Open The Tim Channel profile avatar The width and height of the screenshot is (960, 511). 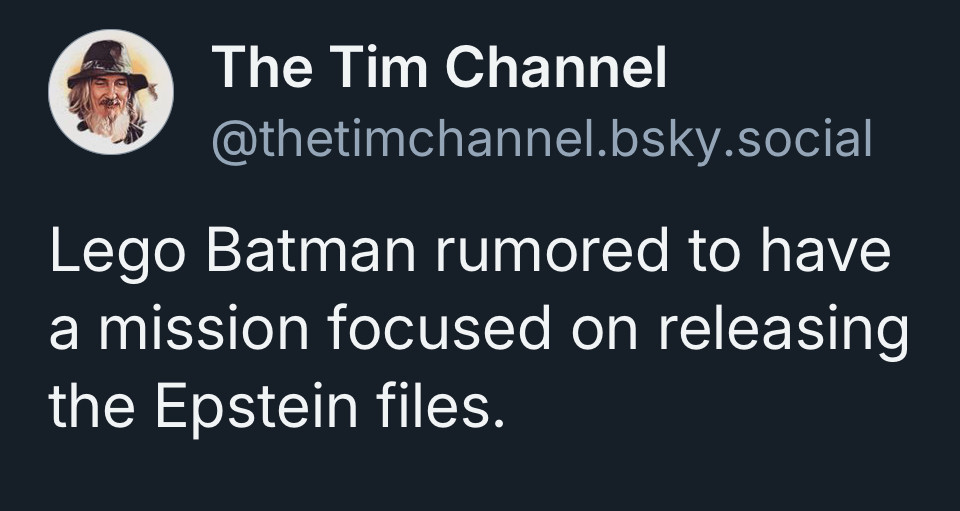[x=111, y=92]
